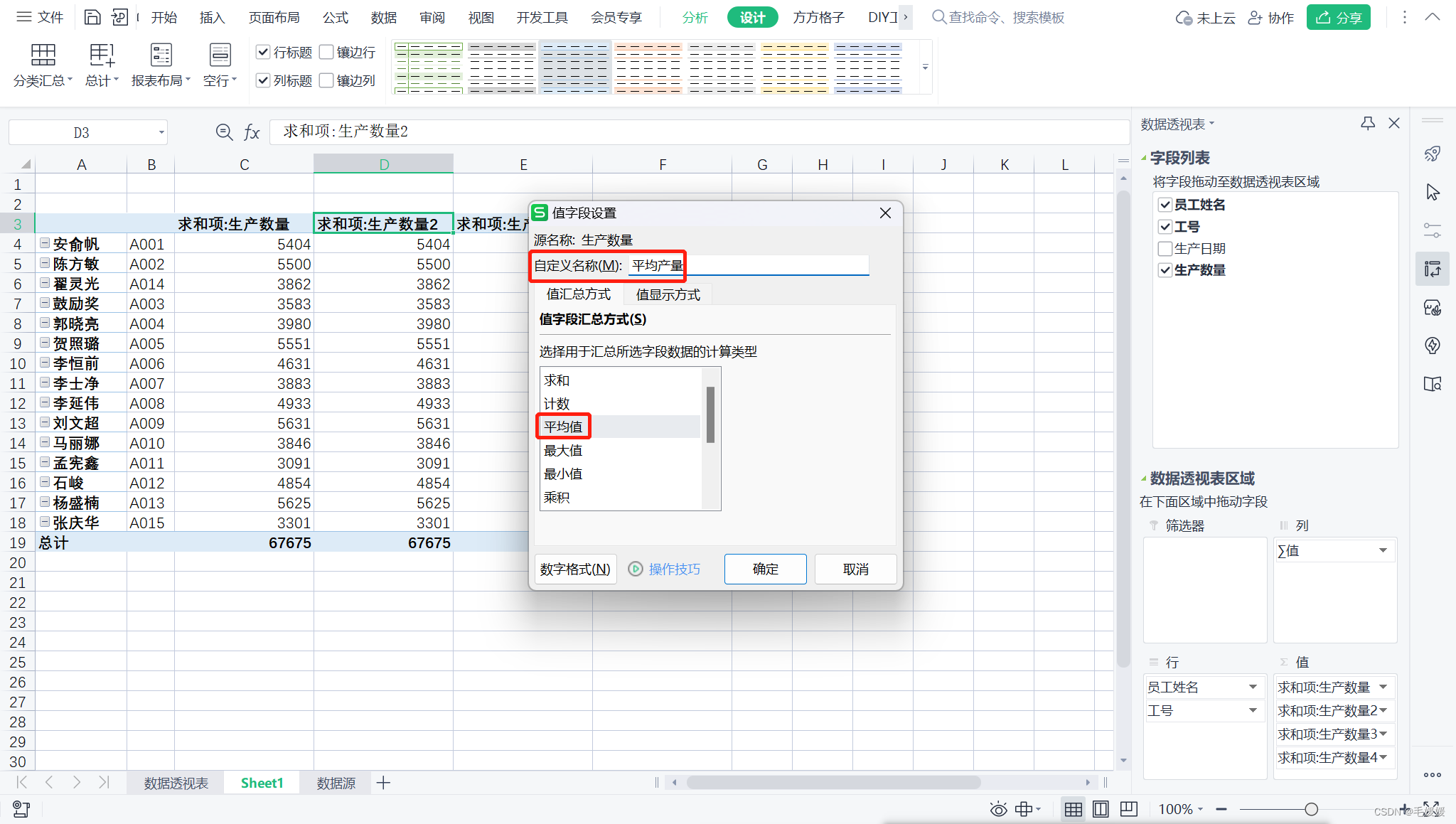
Task: Click the cursor select icon in right sidebar
Action: [x=1433, y=192]
